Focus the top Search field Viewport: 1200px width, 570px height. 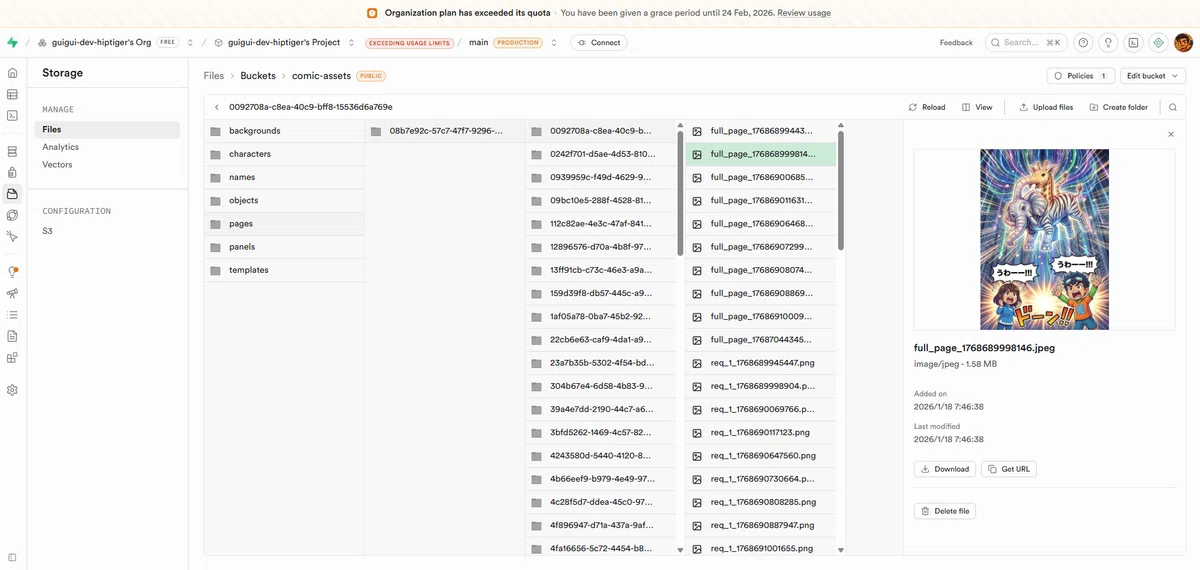1026,43
